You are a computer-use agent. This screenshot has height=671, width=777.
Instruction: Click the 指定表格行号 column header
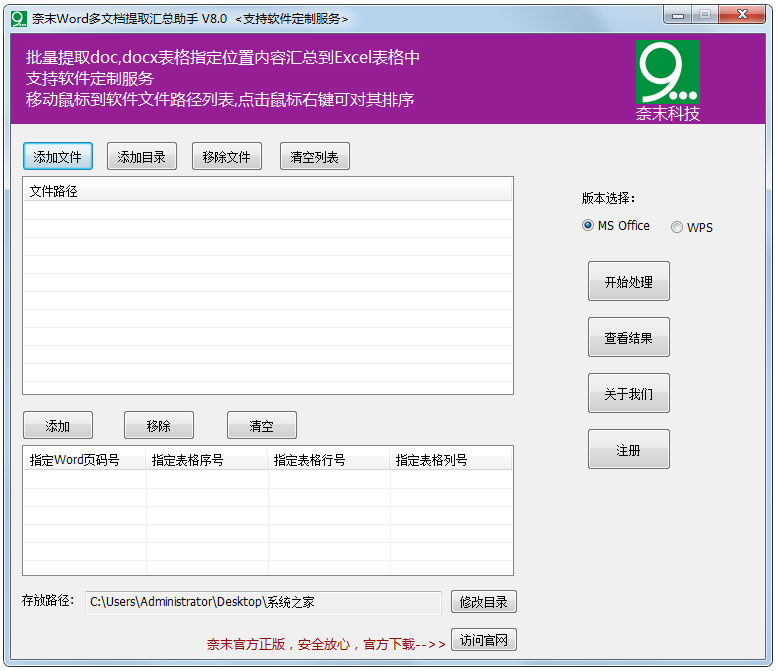pyautogui.click(x=329, y=460)
